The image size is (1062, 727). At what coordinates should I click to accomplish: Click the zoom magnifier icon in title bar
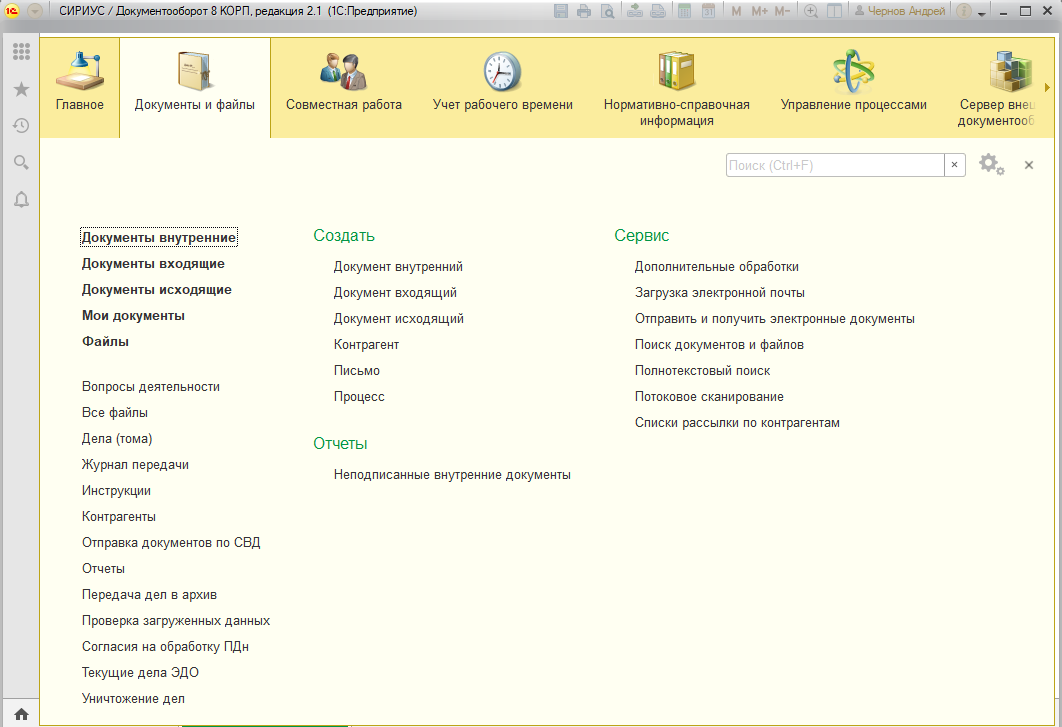coord(811,11)
